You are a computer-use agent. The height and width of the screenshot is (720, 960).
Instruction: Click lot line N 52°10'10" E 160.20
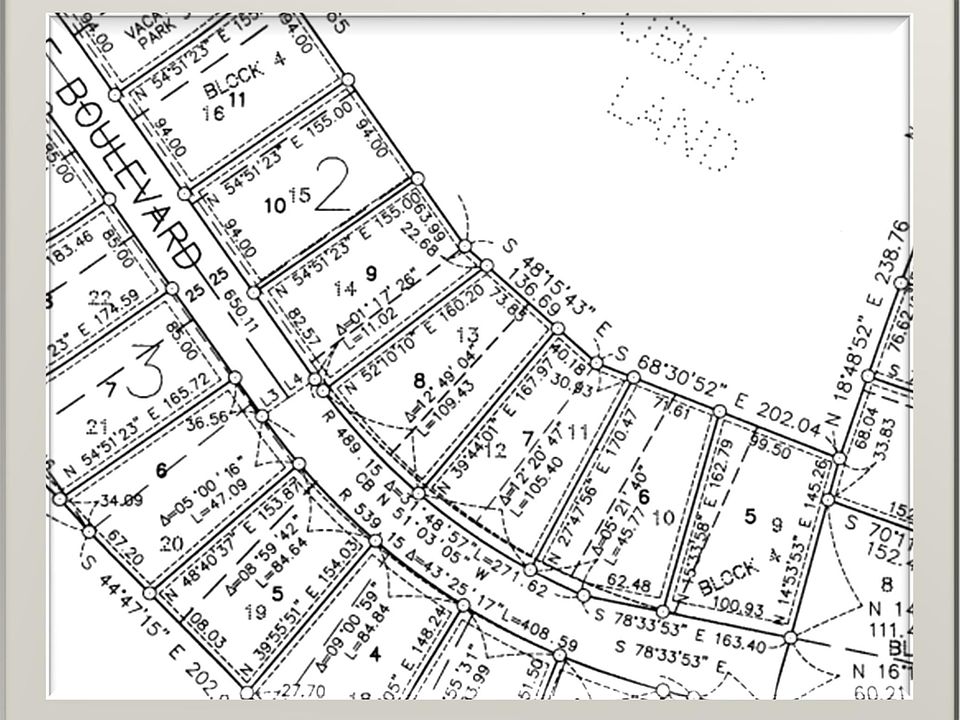pyautogui.click(x=414, y=339)
